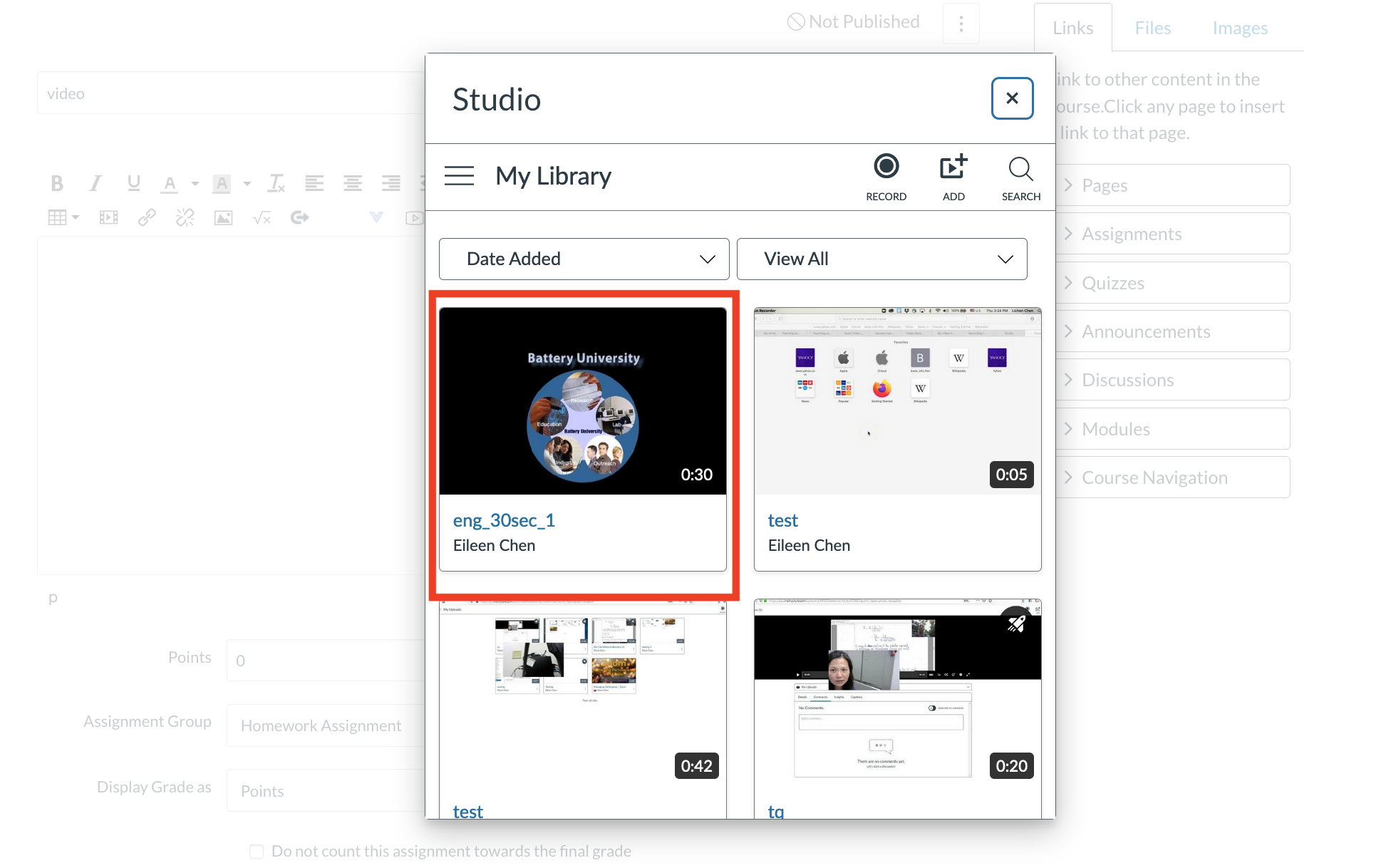Expand the Pages section in sidebar
This screenshot has width=1391, height=868.
click(1175, 184)
